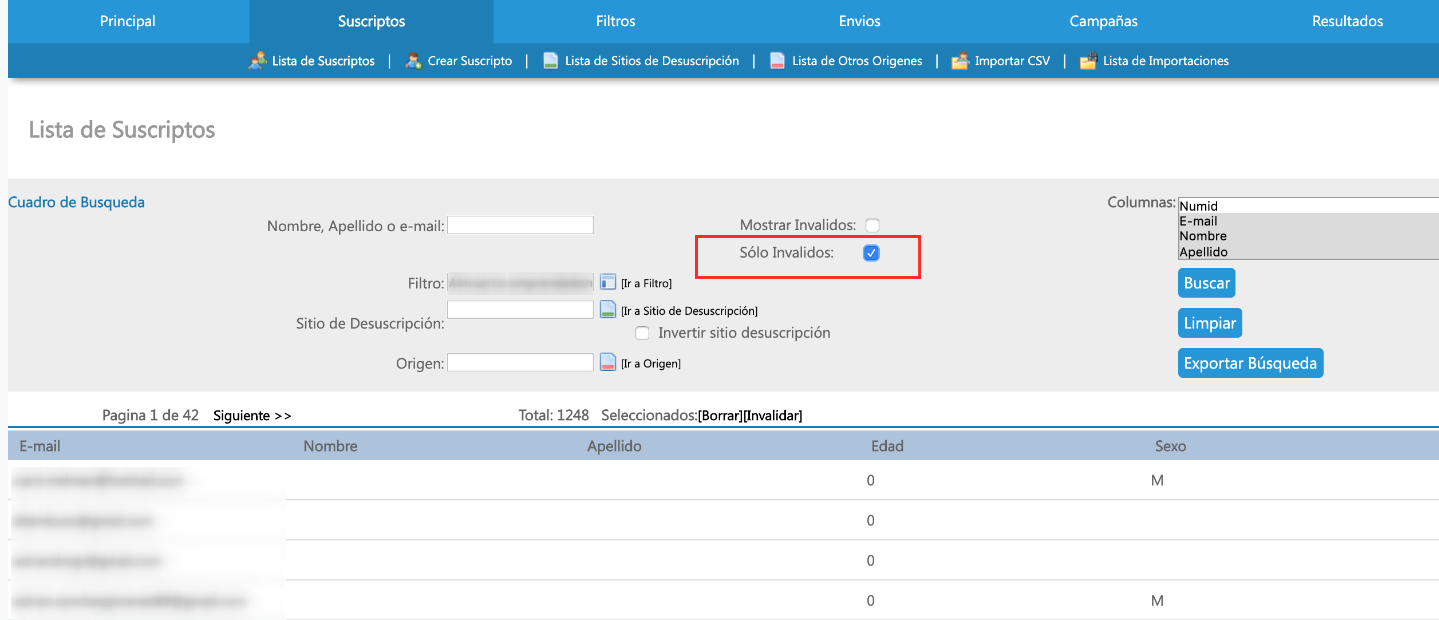Viewport: 1439px width, 620px height.
Task: Select Nombre option in the Columnas list
Action: tap(1308, 236)
